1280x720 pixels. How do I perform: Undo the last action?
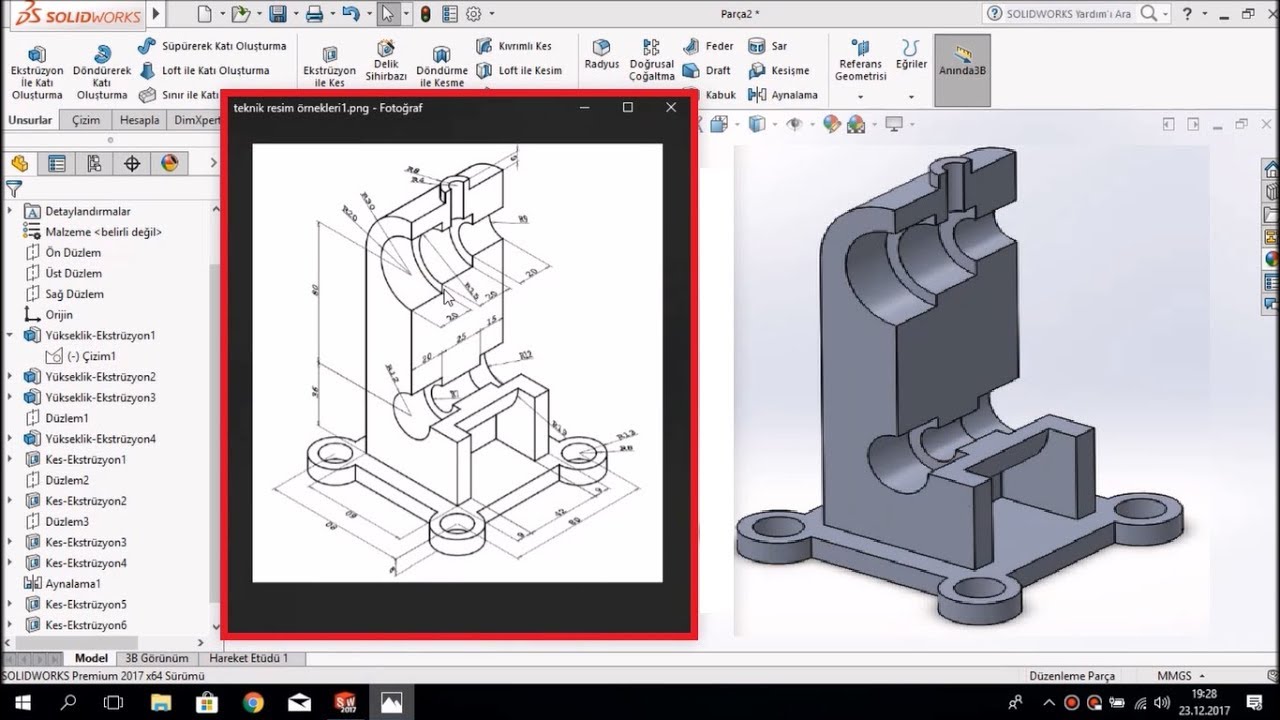click(x=349, y=14)
